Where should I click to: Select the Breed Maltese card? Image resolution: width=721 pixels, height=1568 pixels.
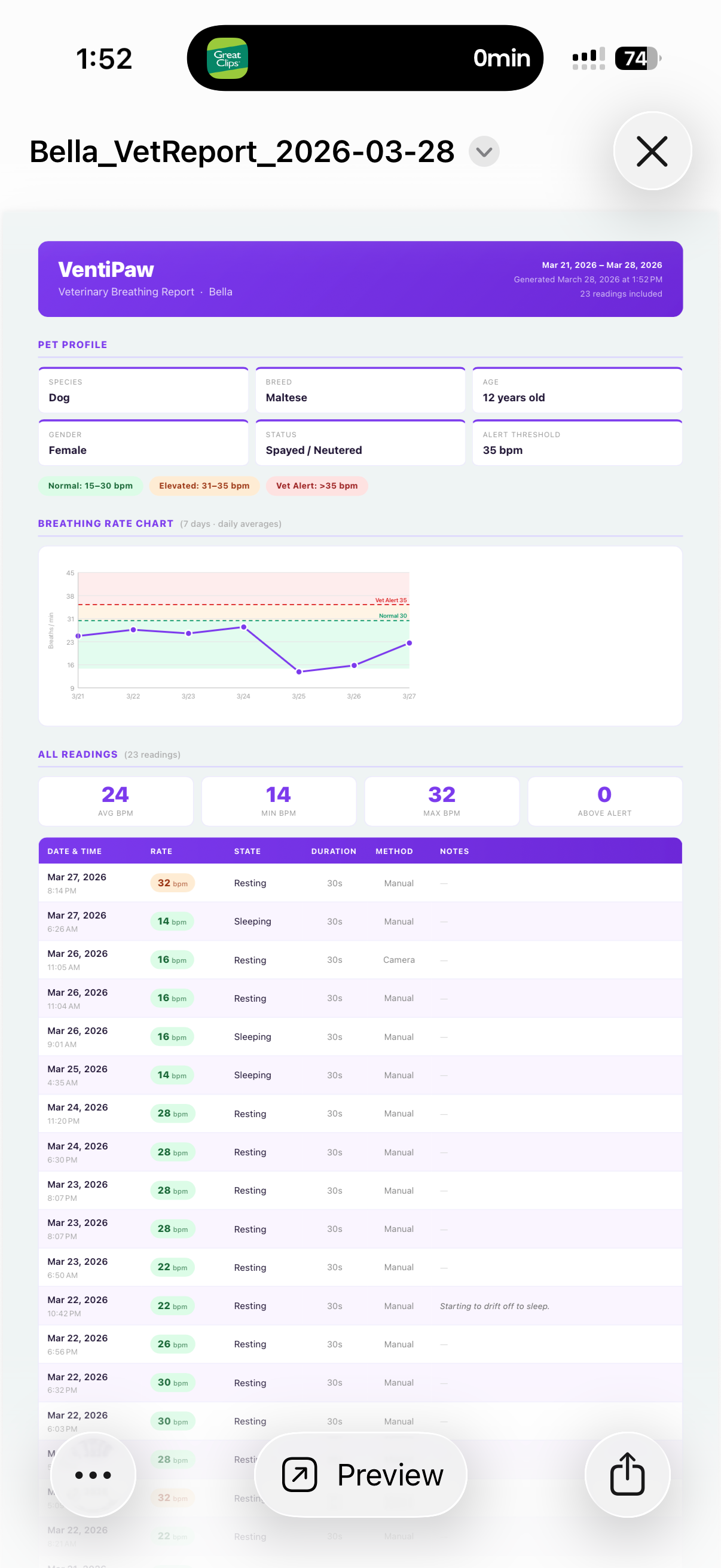(x=360, y=390)
